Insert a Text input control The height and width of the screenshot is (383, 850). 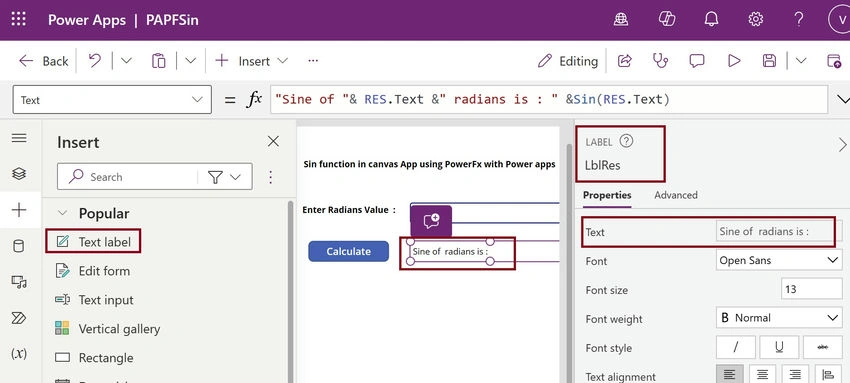(94, 300)
